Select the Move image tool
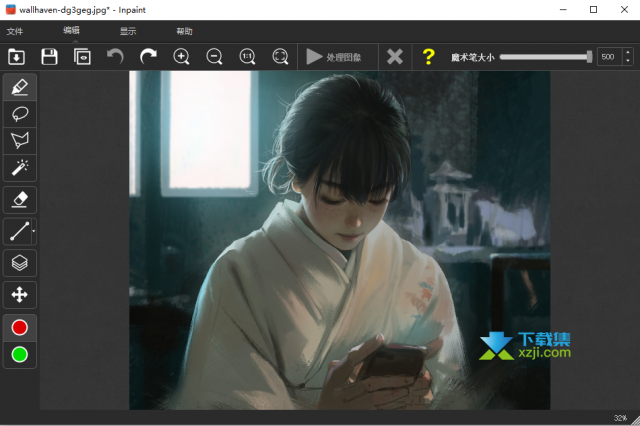 [x=20, y=294]
